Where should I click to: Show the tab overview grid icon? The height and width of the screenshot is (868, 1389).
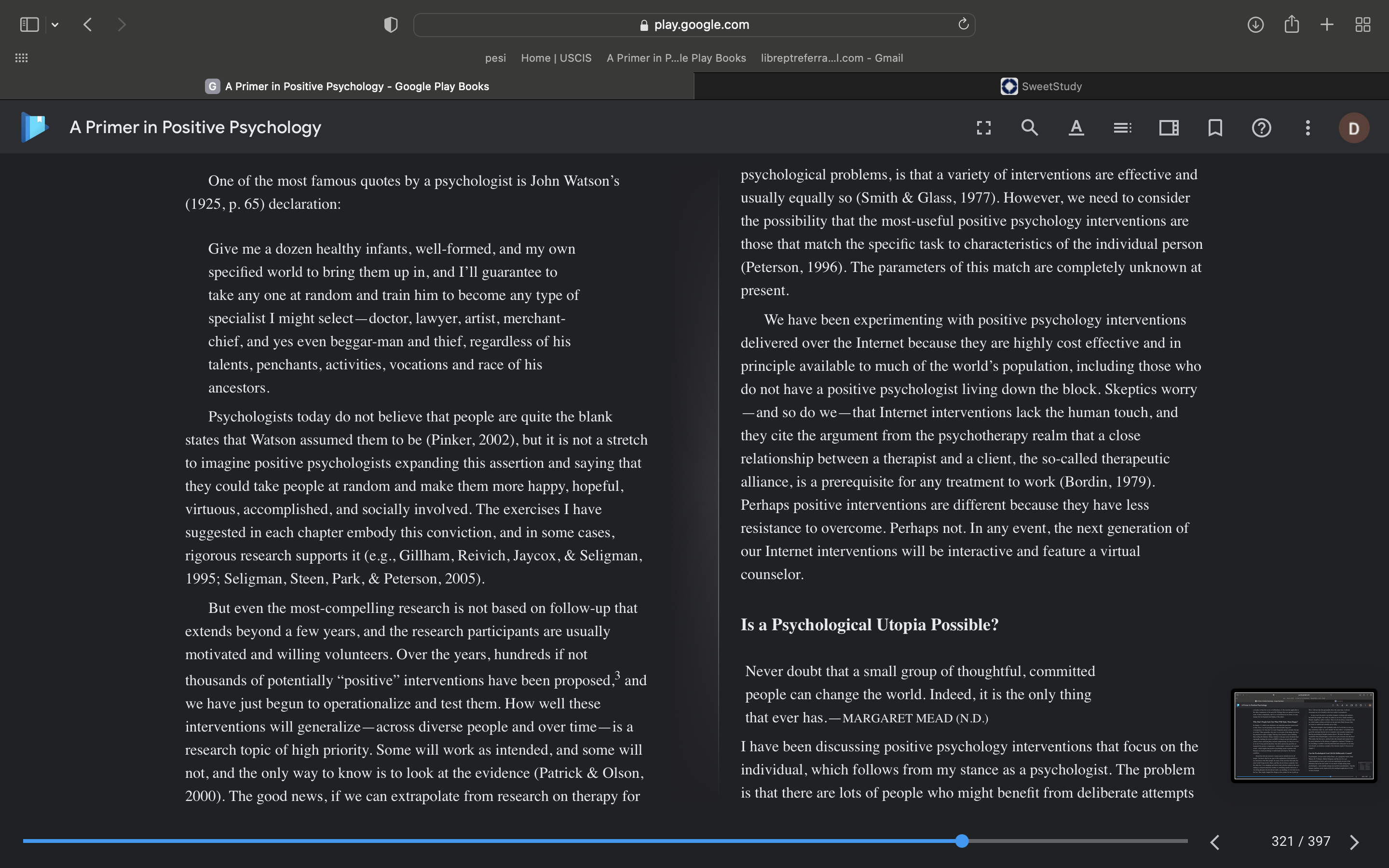coord(1362,25)
